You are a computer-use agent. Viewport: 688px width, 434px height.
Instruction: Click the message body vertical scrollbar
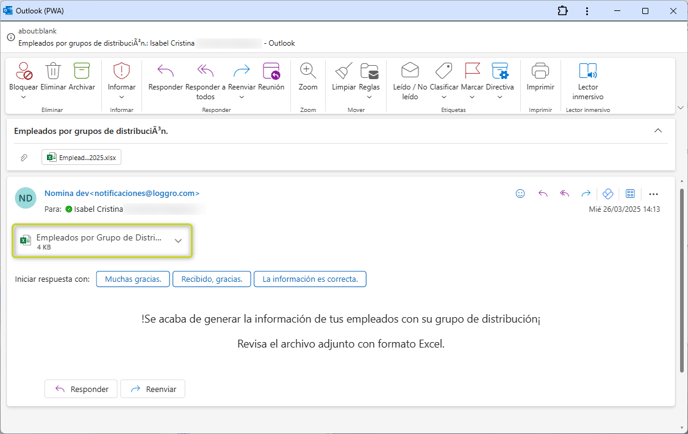click(681, 281)
